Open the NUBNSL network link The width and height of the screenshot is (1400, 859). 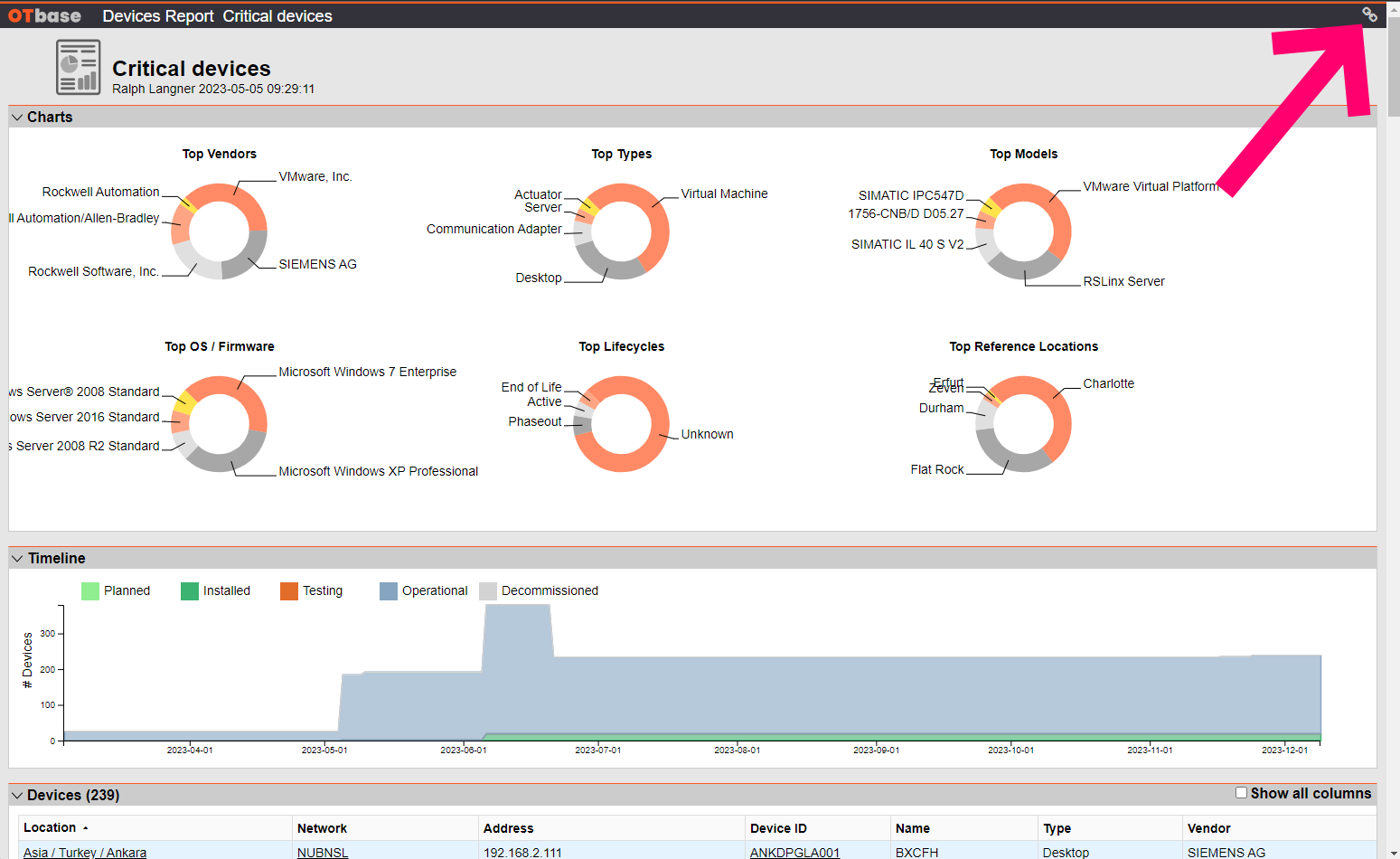tap(323, 853)
